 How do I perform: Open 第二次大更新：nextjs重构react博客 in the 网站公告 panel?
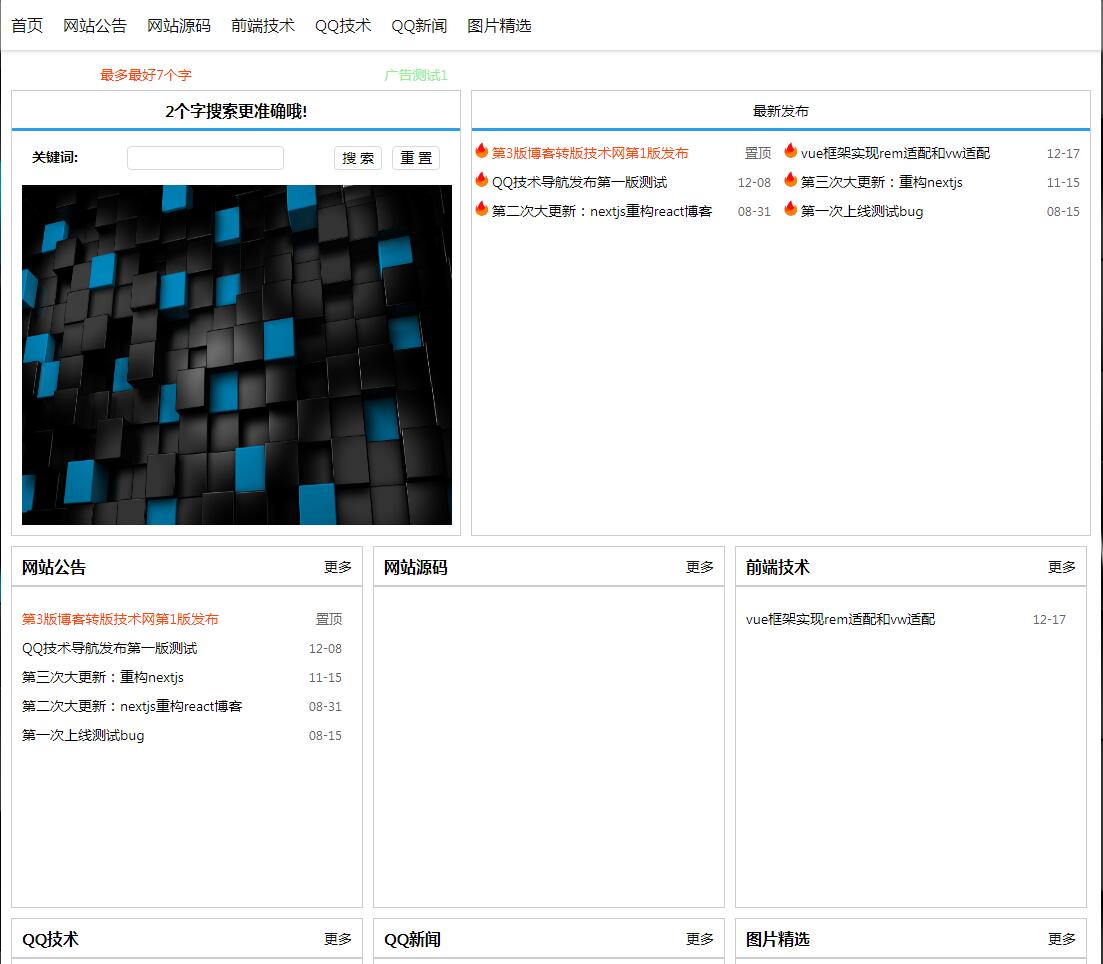pos(132,706)
